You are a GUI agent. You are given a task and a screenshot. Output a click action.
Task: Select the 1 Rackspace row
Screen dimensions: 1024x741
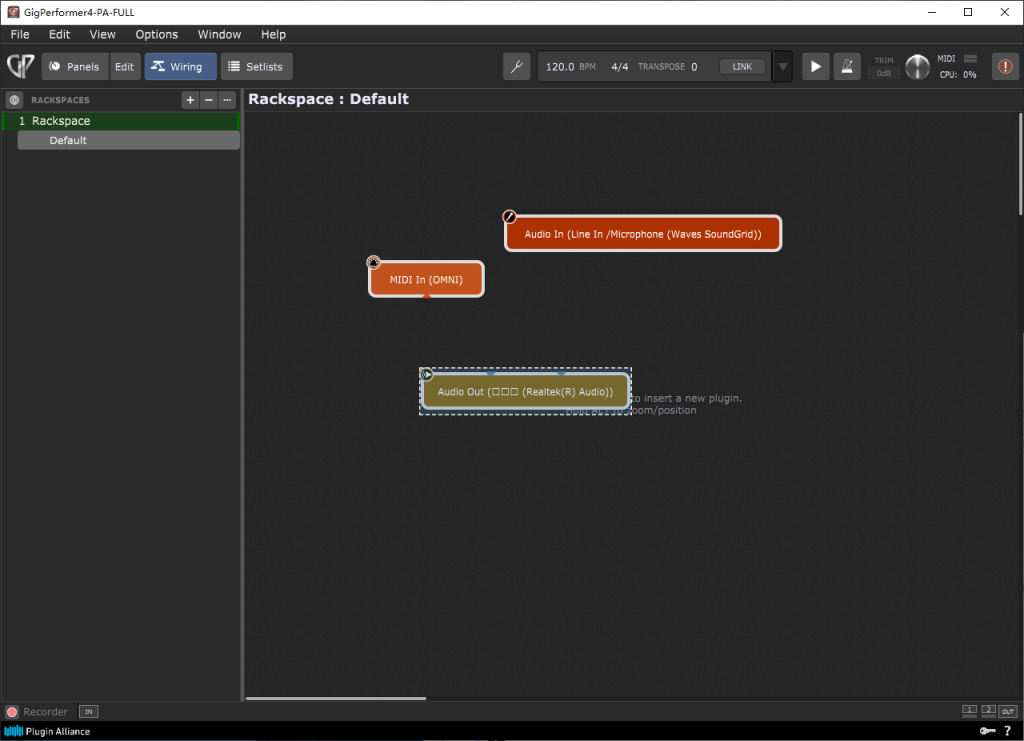coord(121,121)
